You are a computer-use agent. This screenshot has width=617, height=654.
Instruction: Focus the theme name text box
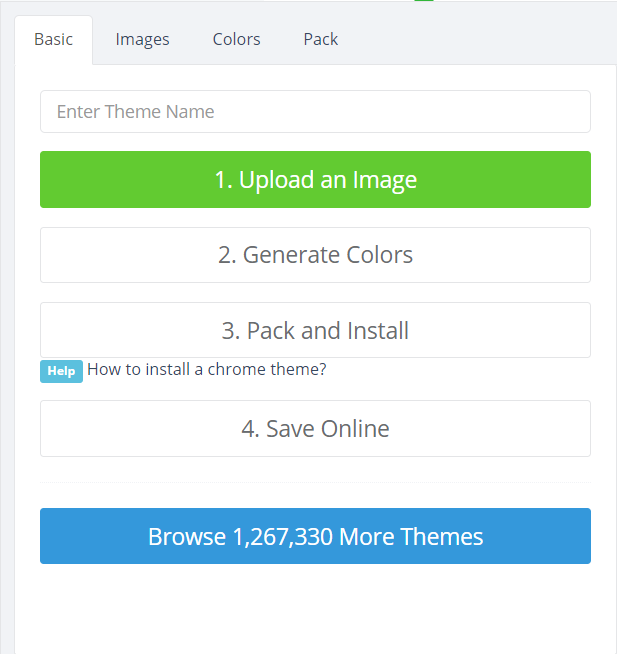pyautogui.click(x=315, y=112)
